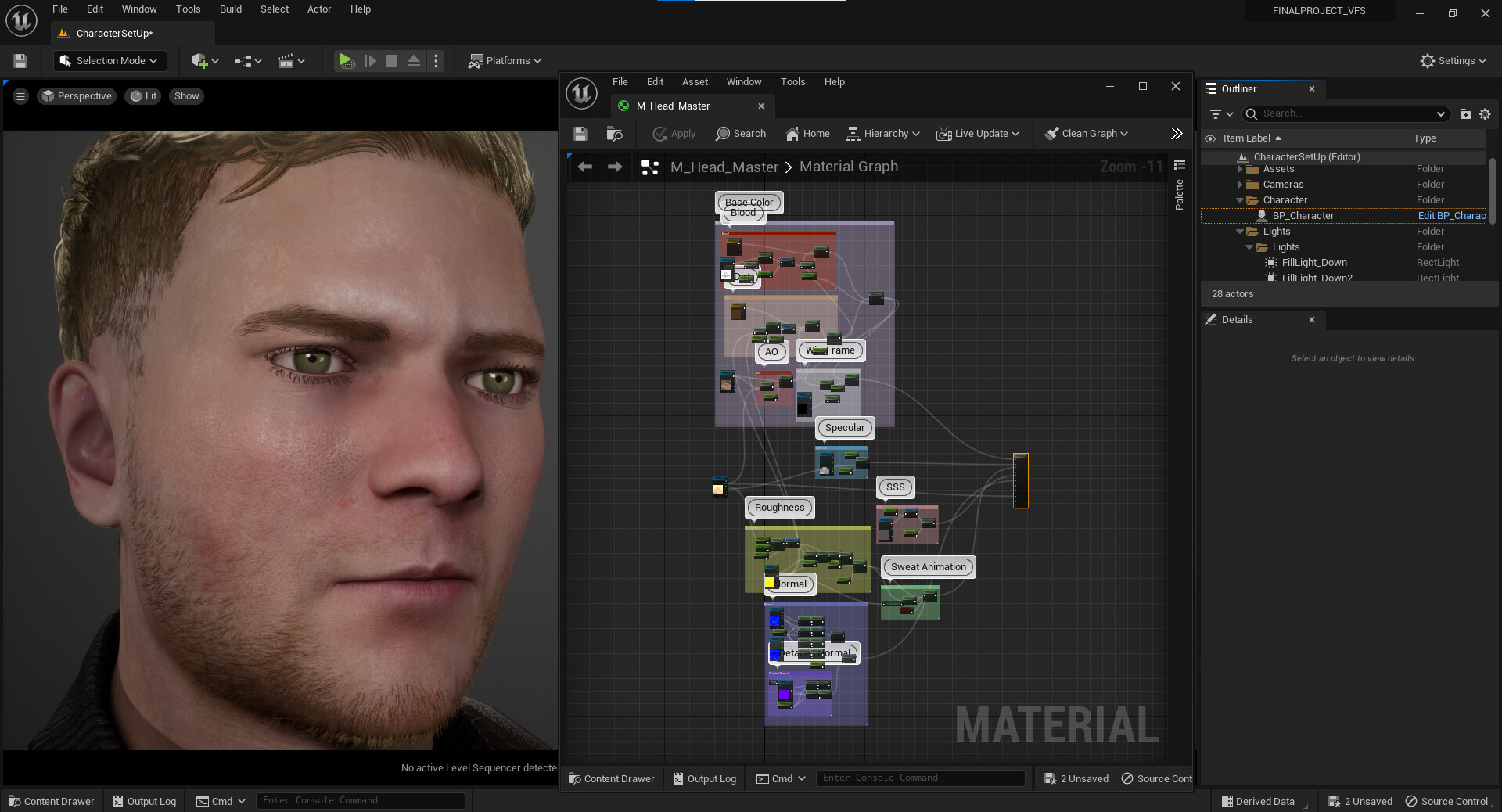Viewport: 1502px width, 812px height.
Task: Save the M_Head_Master material asset
Action: (580, 134)
